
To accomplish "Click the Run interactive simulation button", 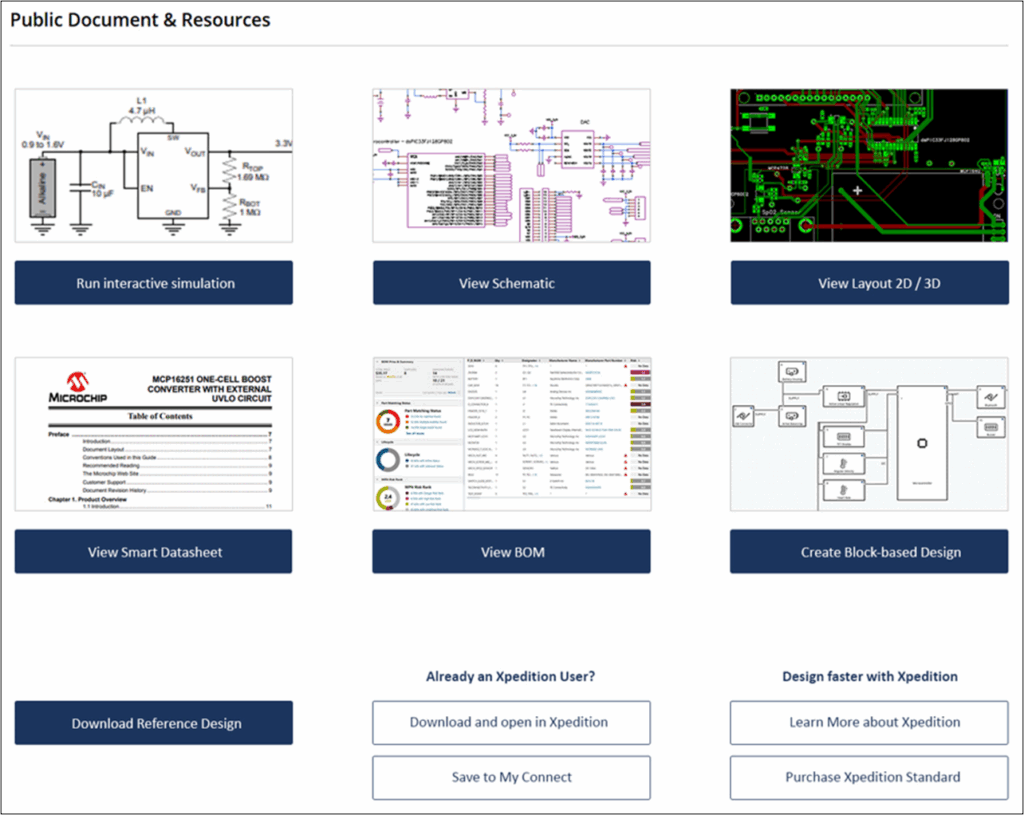I will click(x=153, y=282).
